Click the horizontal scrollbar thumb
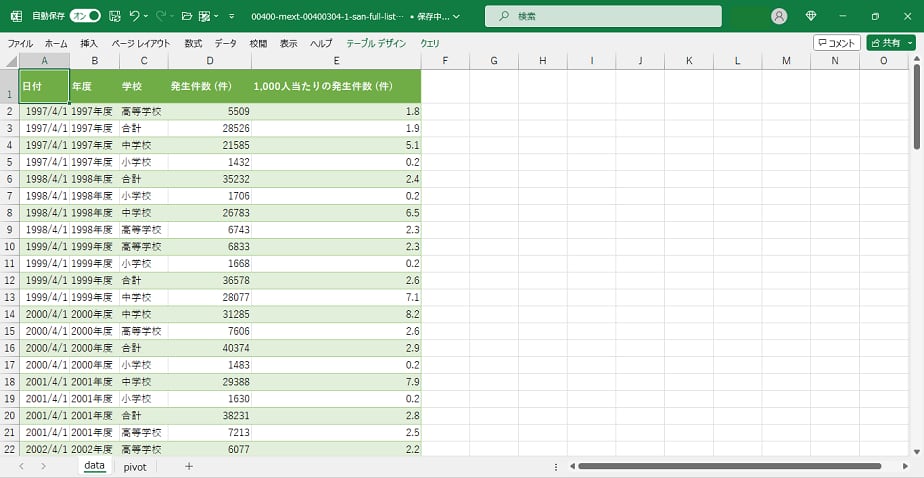The width and height of the screenshot is (924, 478). 729,466
